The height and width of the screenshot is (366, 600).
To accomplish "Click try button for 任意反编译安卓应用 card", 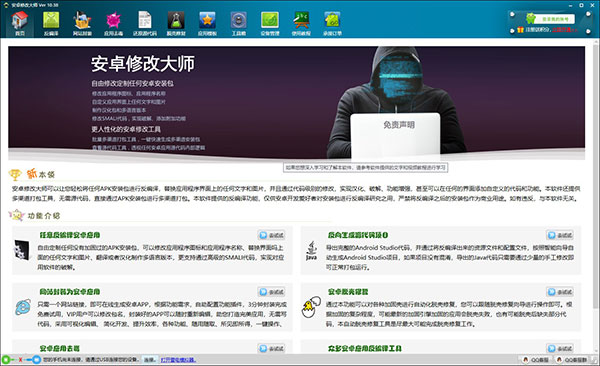I will (x=272, y=235).
